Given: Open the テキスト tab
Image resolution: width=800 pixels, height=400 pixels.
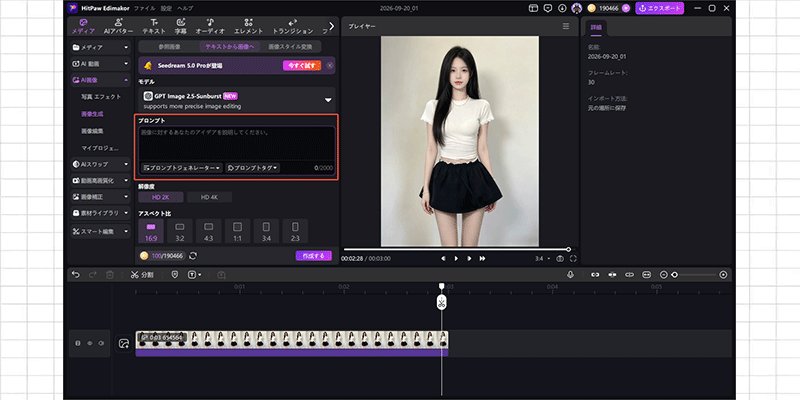Looking at the screenshot, I should tap(154, 27).
